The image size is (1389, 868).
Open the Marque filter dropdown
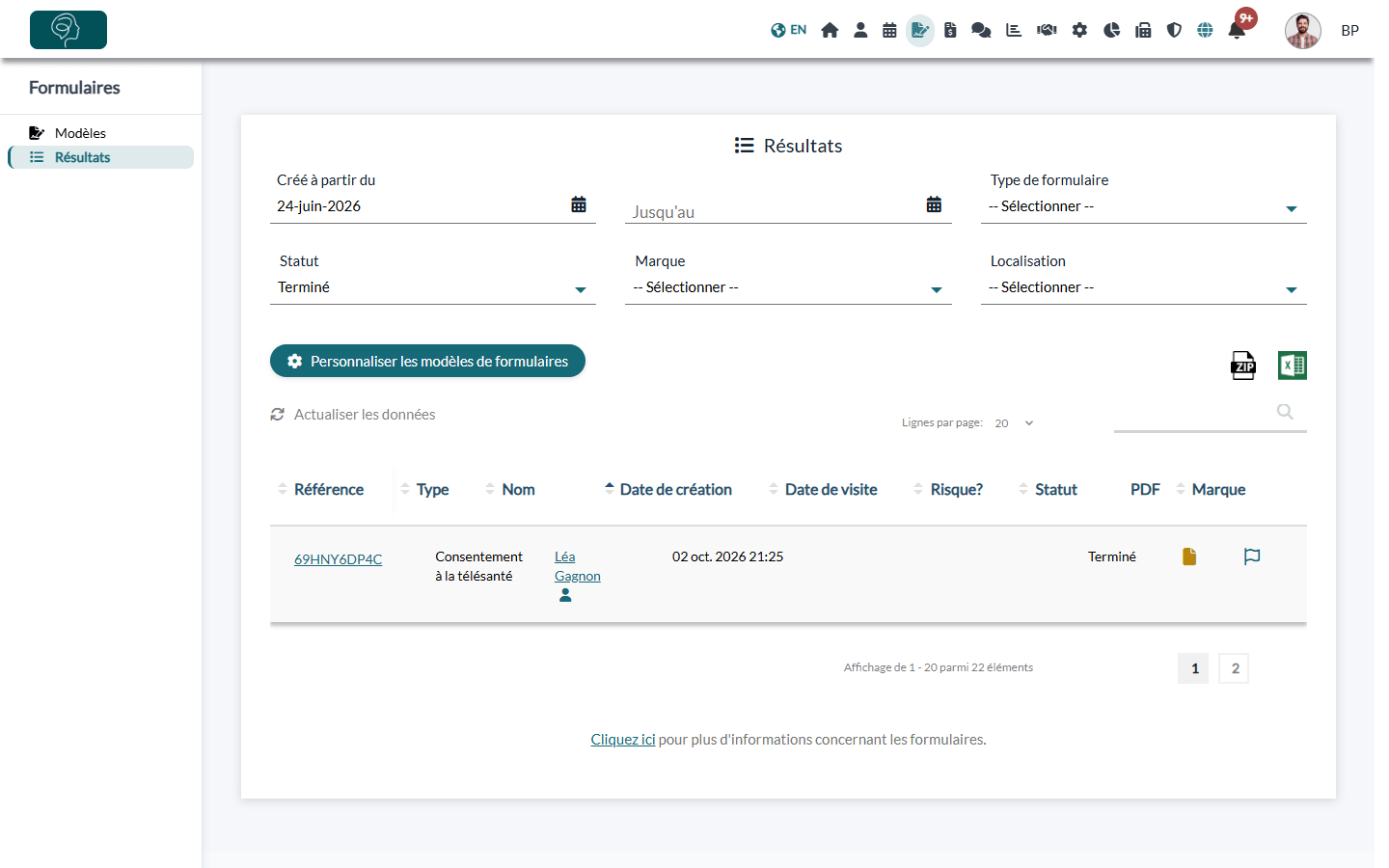tap(788, 287)
